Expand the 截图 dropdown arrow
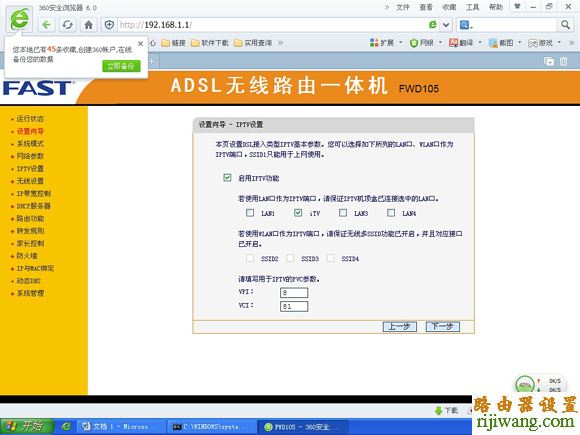 tap(519, 43)
